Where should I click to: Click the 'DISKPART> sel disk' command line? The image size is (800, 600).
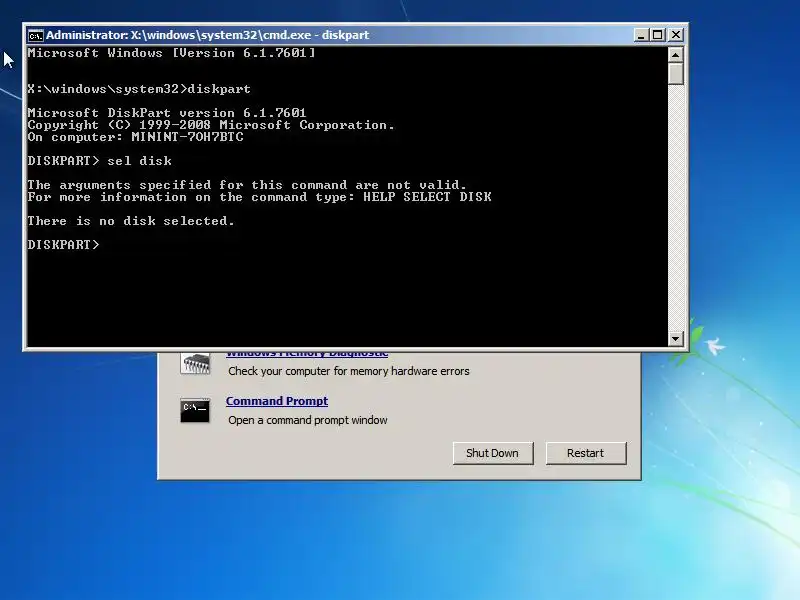(x=99, y=161)
